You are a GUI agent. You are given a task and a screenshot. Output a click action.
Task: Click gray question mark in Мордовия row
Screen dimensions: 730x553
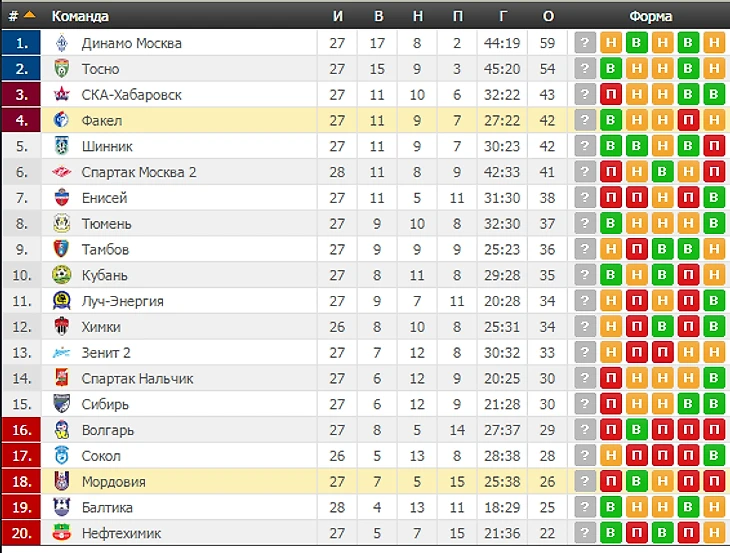[585, 481]
